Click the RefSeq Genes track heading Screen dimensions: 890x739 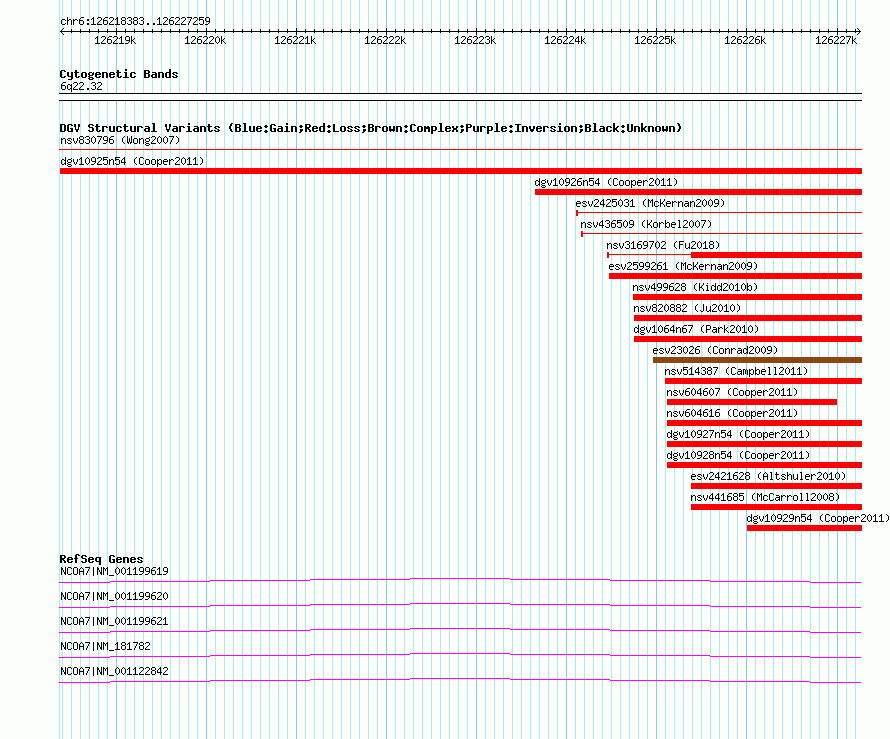coord(101,559)
